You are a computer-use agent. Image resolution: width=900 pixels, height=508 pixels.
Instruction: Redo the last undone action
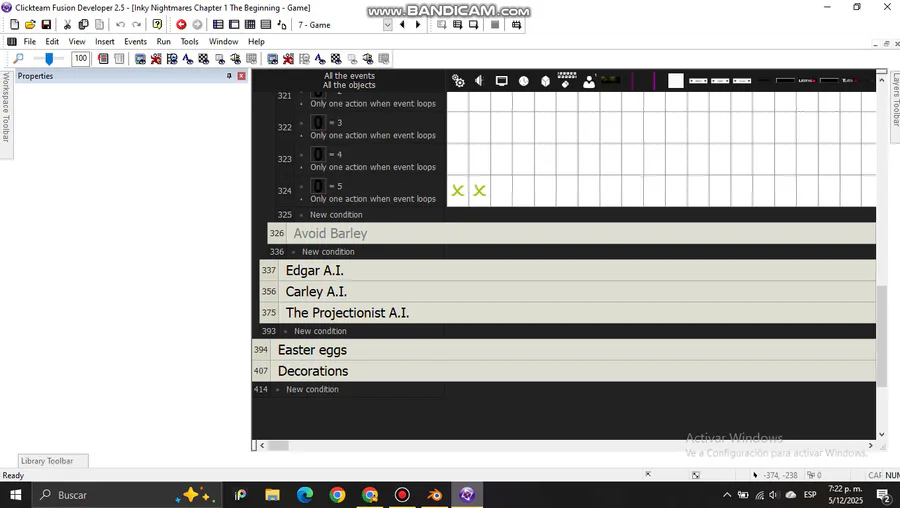(136, 25)
